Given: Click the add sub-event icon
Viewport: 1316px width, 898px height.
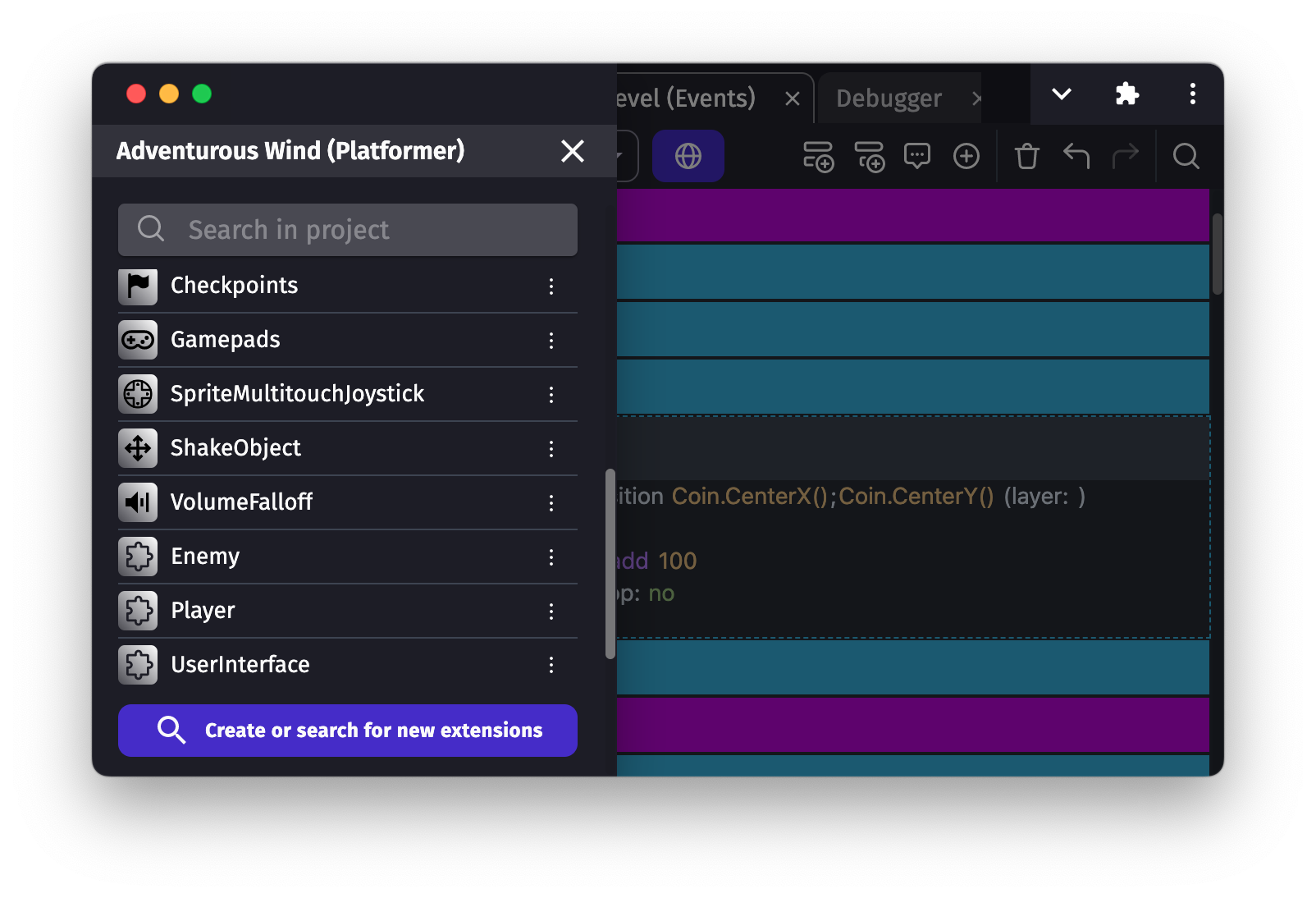Looking at the screenshot, I should pos(869,156).
